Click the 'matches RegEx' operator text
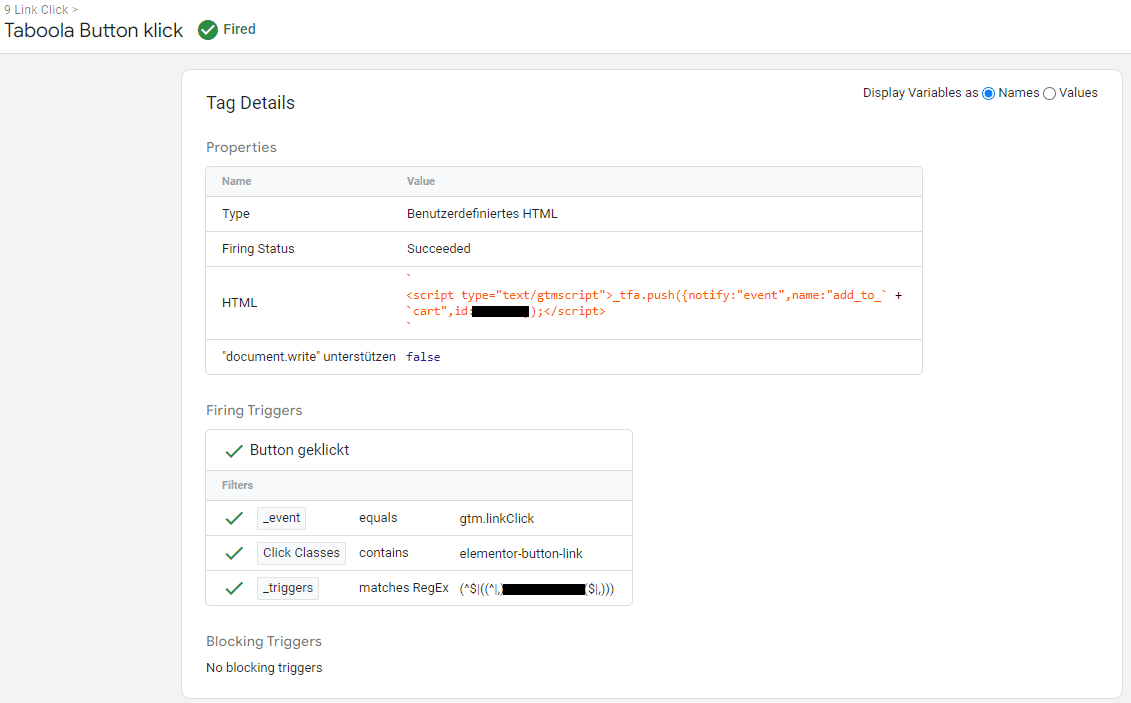Image resolution: width=1131 pixels, height=703 pixels. (404, 588)
